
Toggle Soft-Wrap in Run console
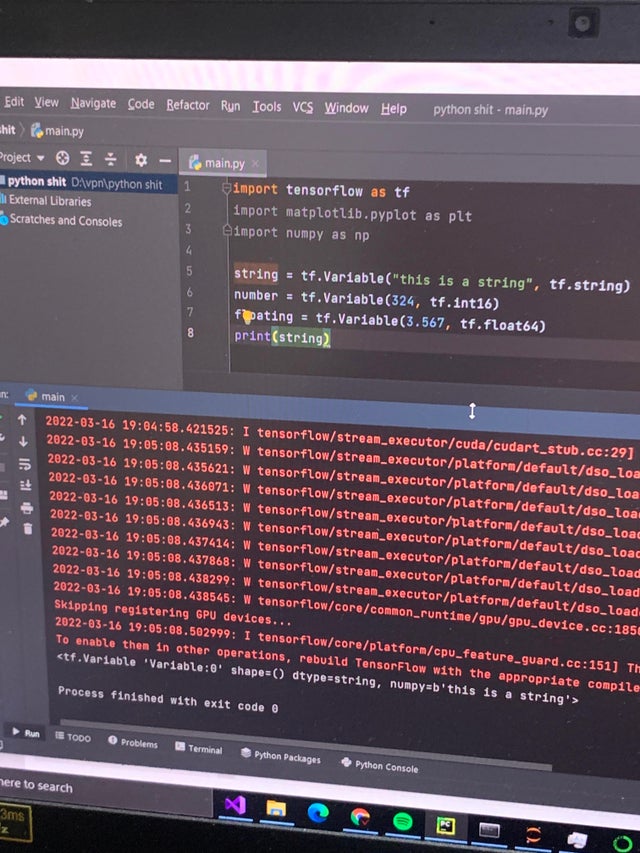pos(24,464)
